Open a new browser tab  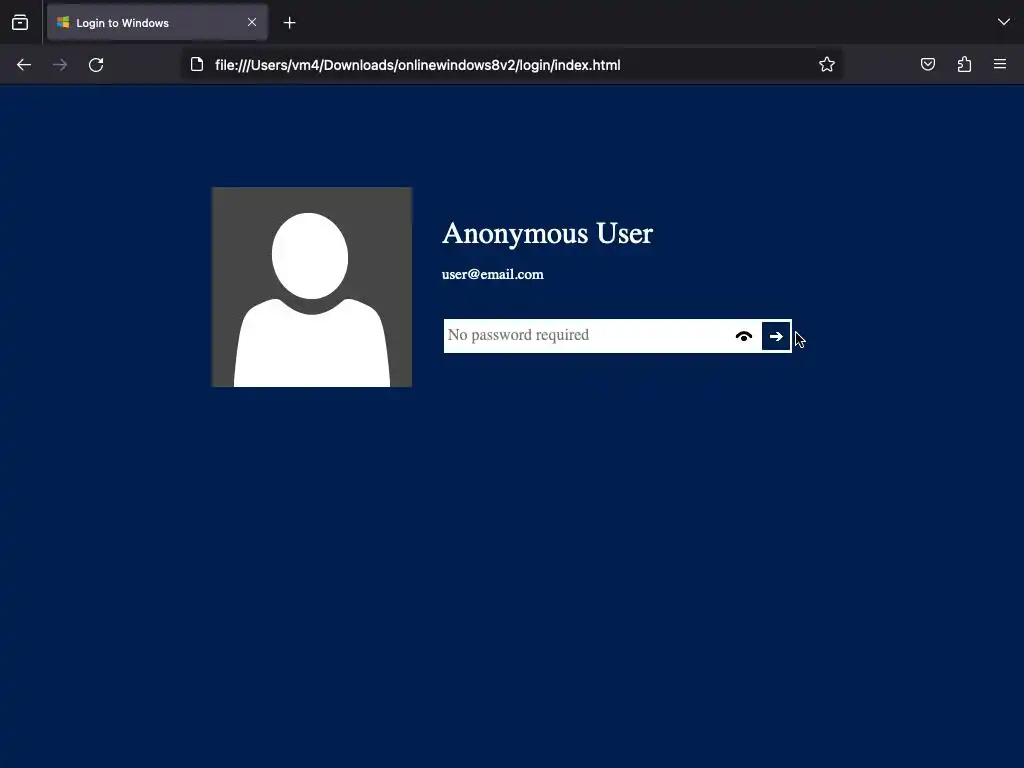pyautogui.click(x=289, y=23)
